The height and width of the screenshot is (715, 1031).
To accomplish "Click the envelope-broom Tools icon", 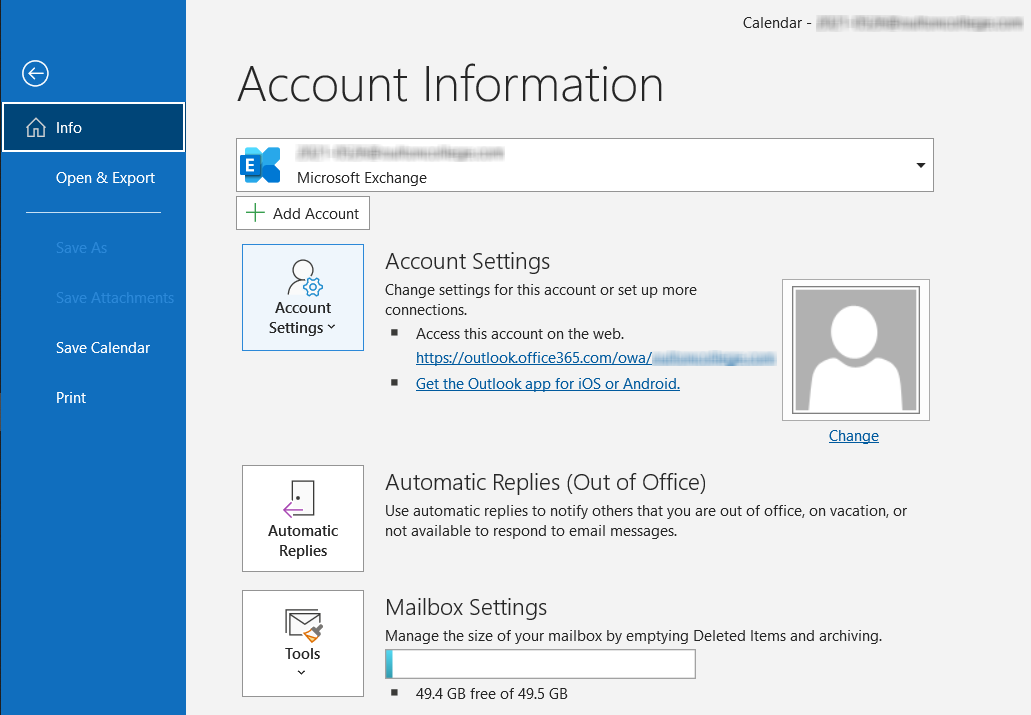I will click(303, 625).
